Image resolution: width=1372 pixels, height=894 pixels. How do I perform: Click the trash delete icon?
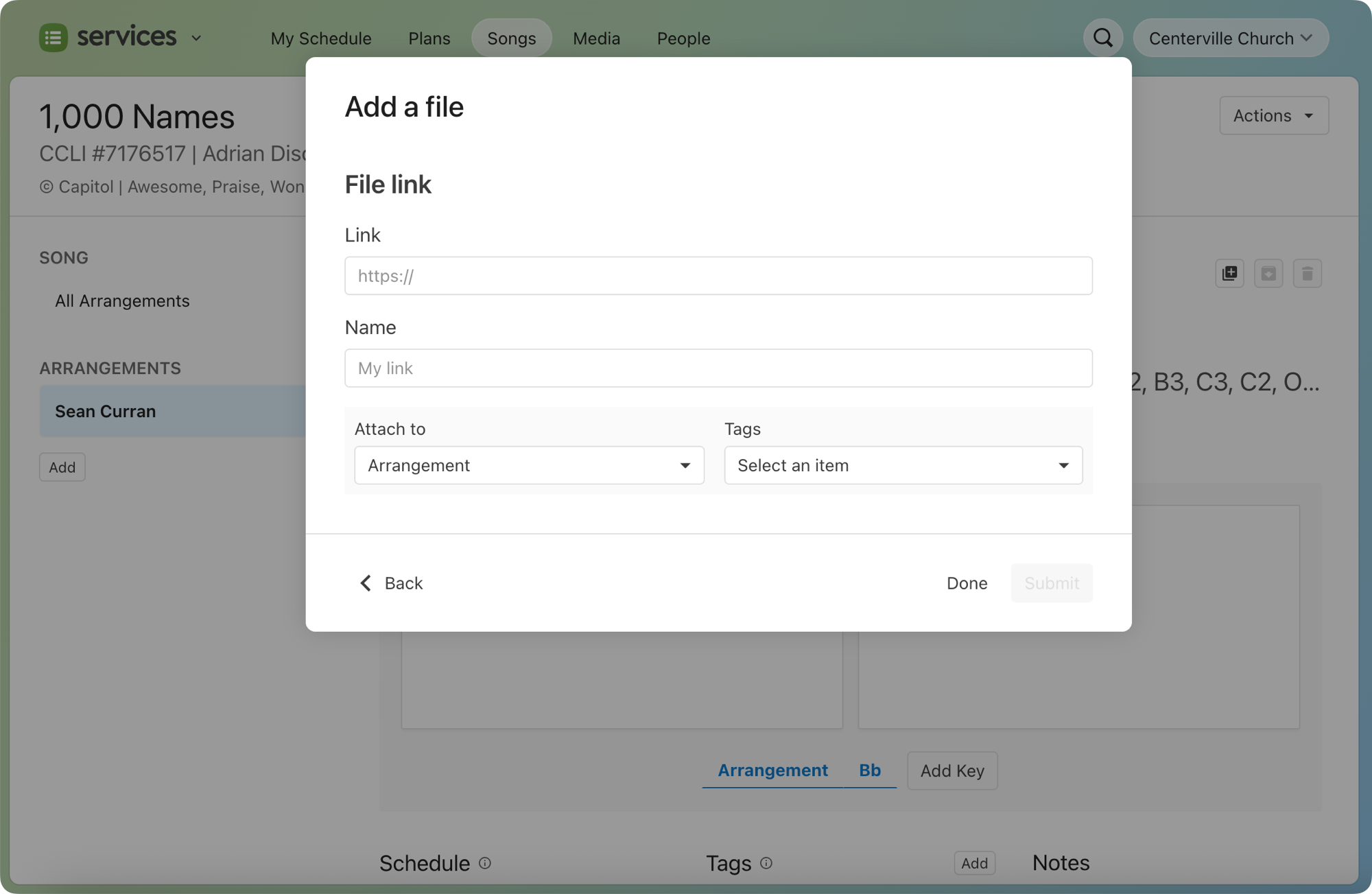pyautogui.click(x=1308, y=273)
